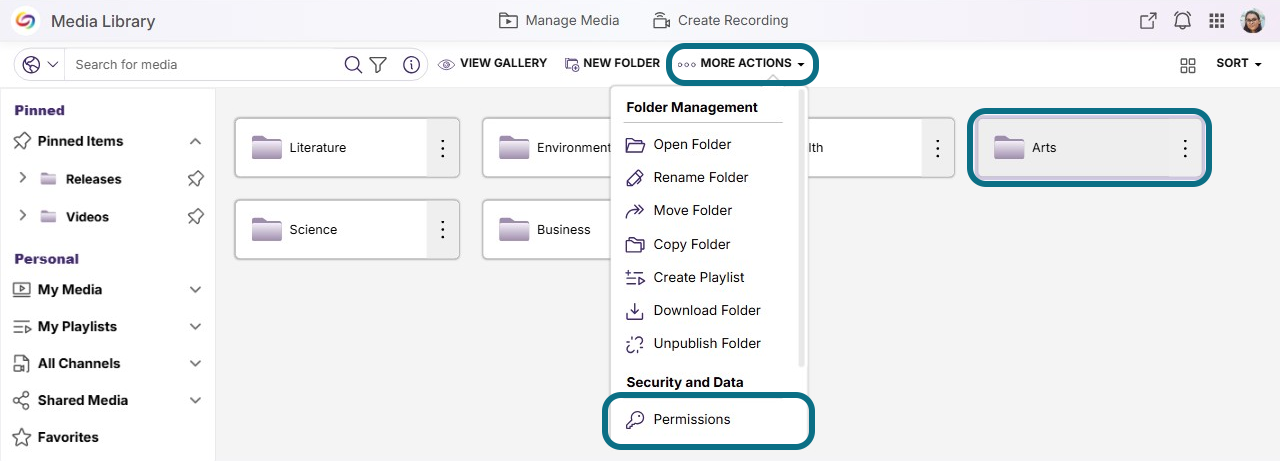Open the More Actions dropdown
The height and width of the screenshot is (461, 1280).
click(x=742, y=63)
